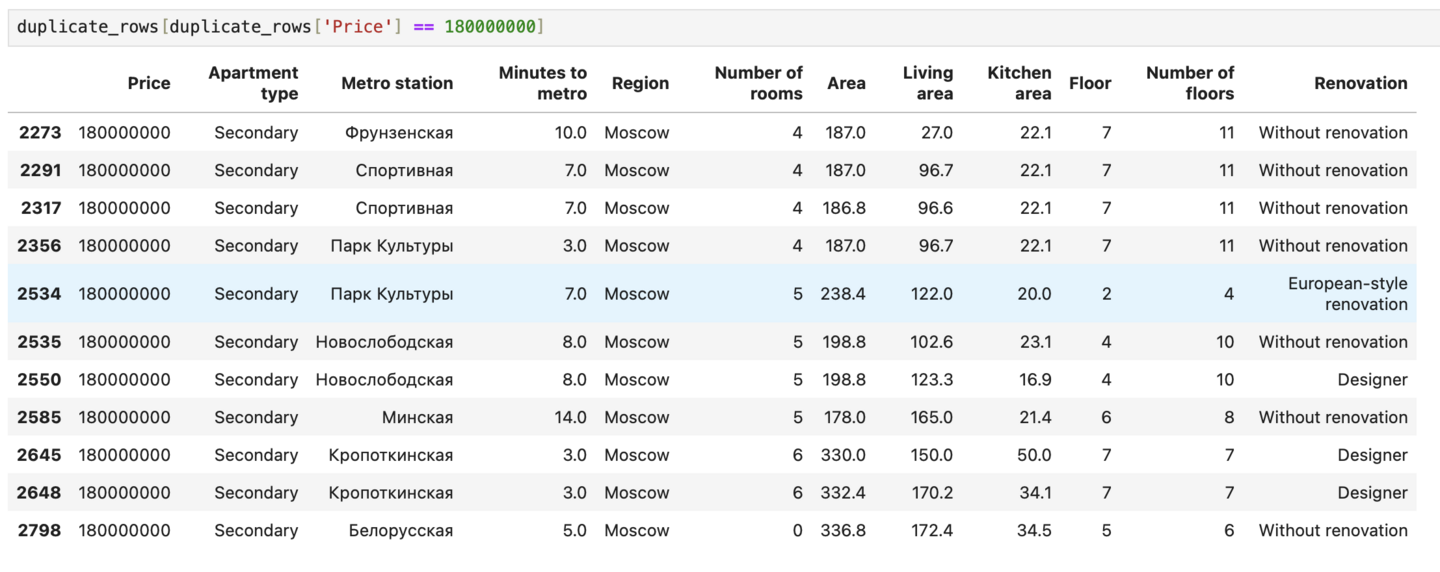Click the Region column header
The image size is (1440, 572).
[x=640, y=83]
